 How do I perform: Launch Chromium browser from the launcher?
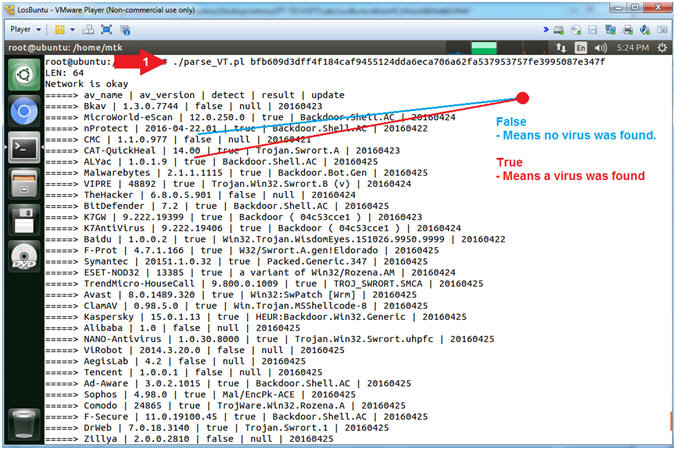(x=24, y=111)
